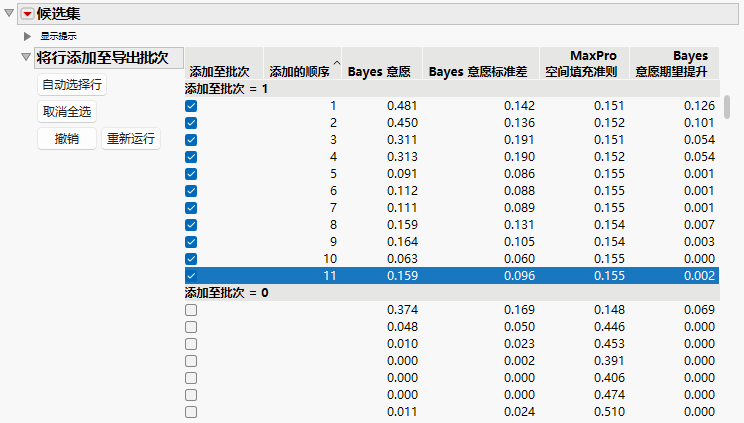
Task: Click the 取消全选 button
Action: [x=67, y=112]
